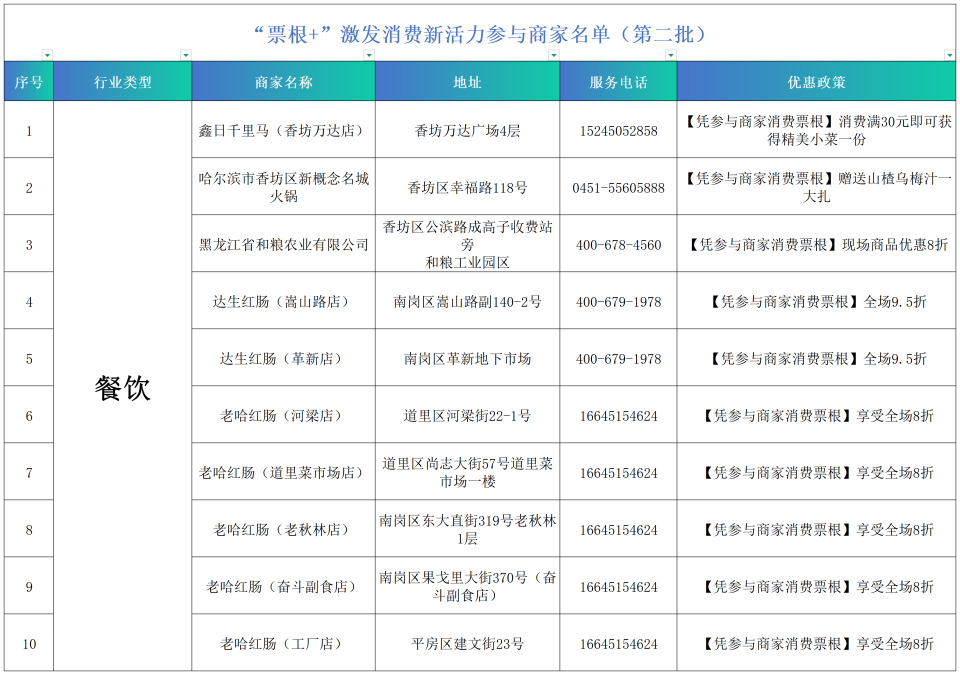Select the cell 黑龙江省和粮农业有限公司
Screen dimensions: 960x675
coord(283,244)
